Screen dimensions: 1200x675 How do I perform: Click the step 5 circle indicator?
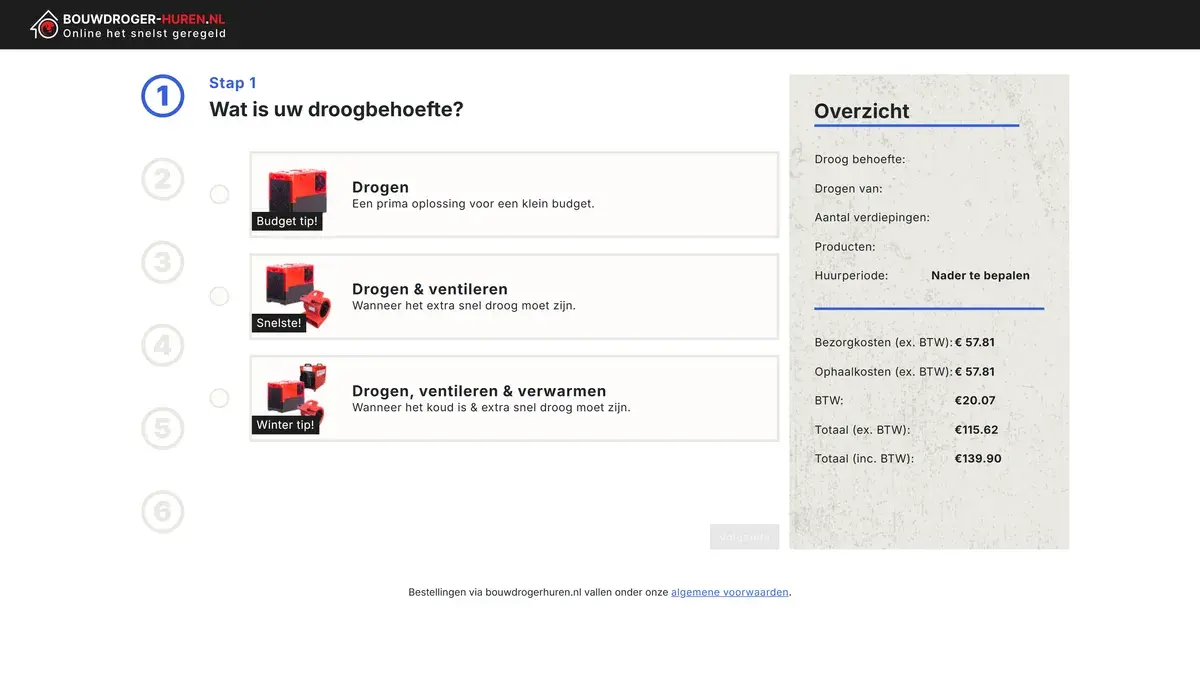click(163, 428)
